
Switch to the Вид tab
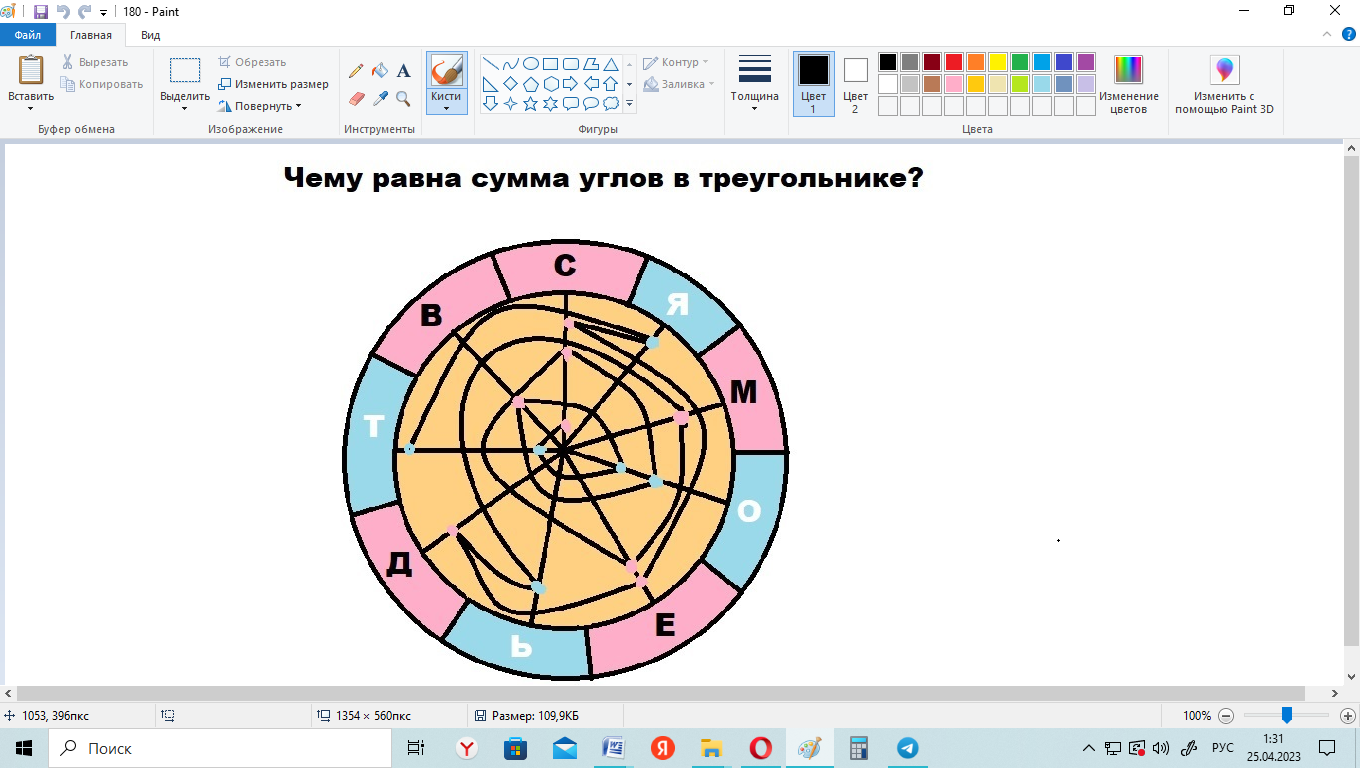click(150, 35)
